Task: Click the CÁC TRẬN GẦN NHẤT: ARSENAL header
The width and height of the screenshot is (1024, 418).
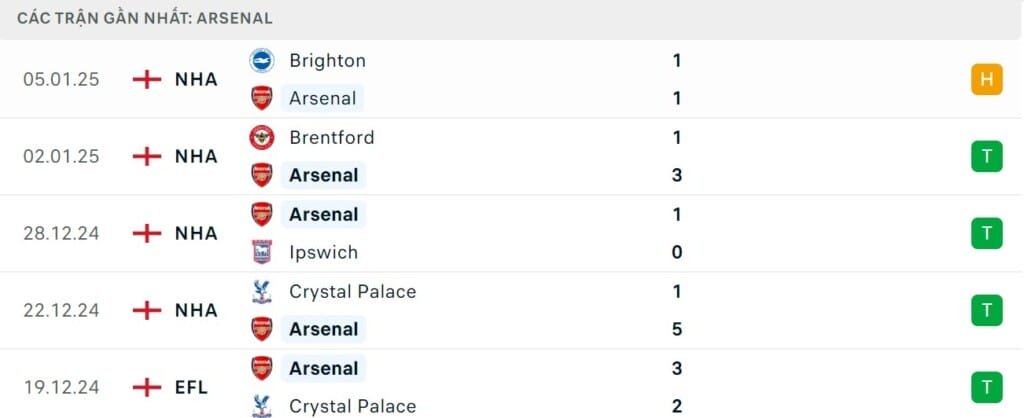Action: pyautogui.click(x=145, y=18)
